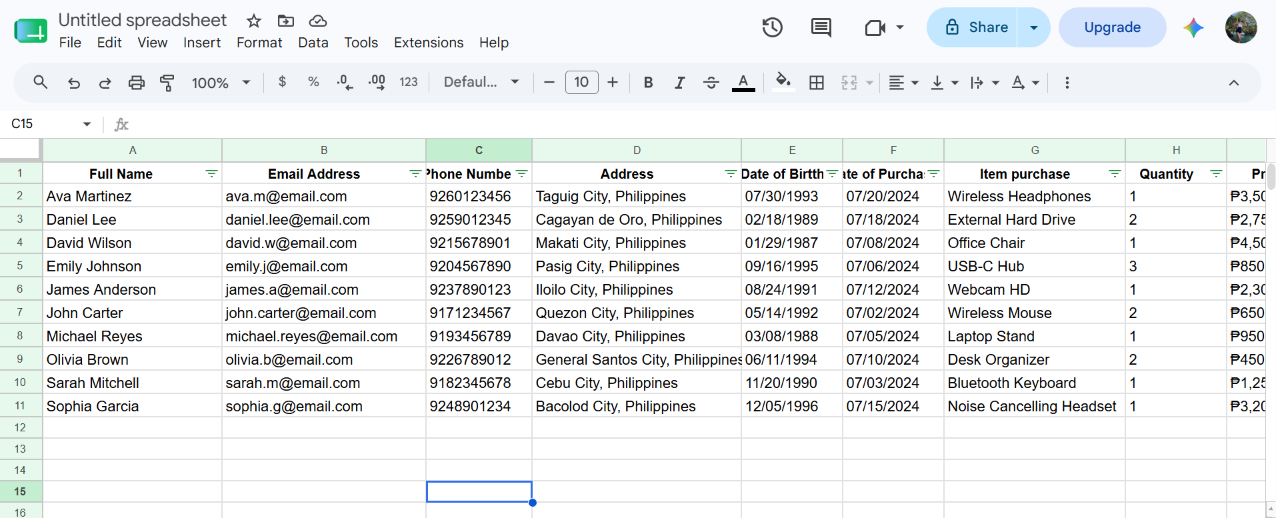Click the formula bar input
Image resolution: width=1276 pixels, height=519 pixels.
(700, 124)
